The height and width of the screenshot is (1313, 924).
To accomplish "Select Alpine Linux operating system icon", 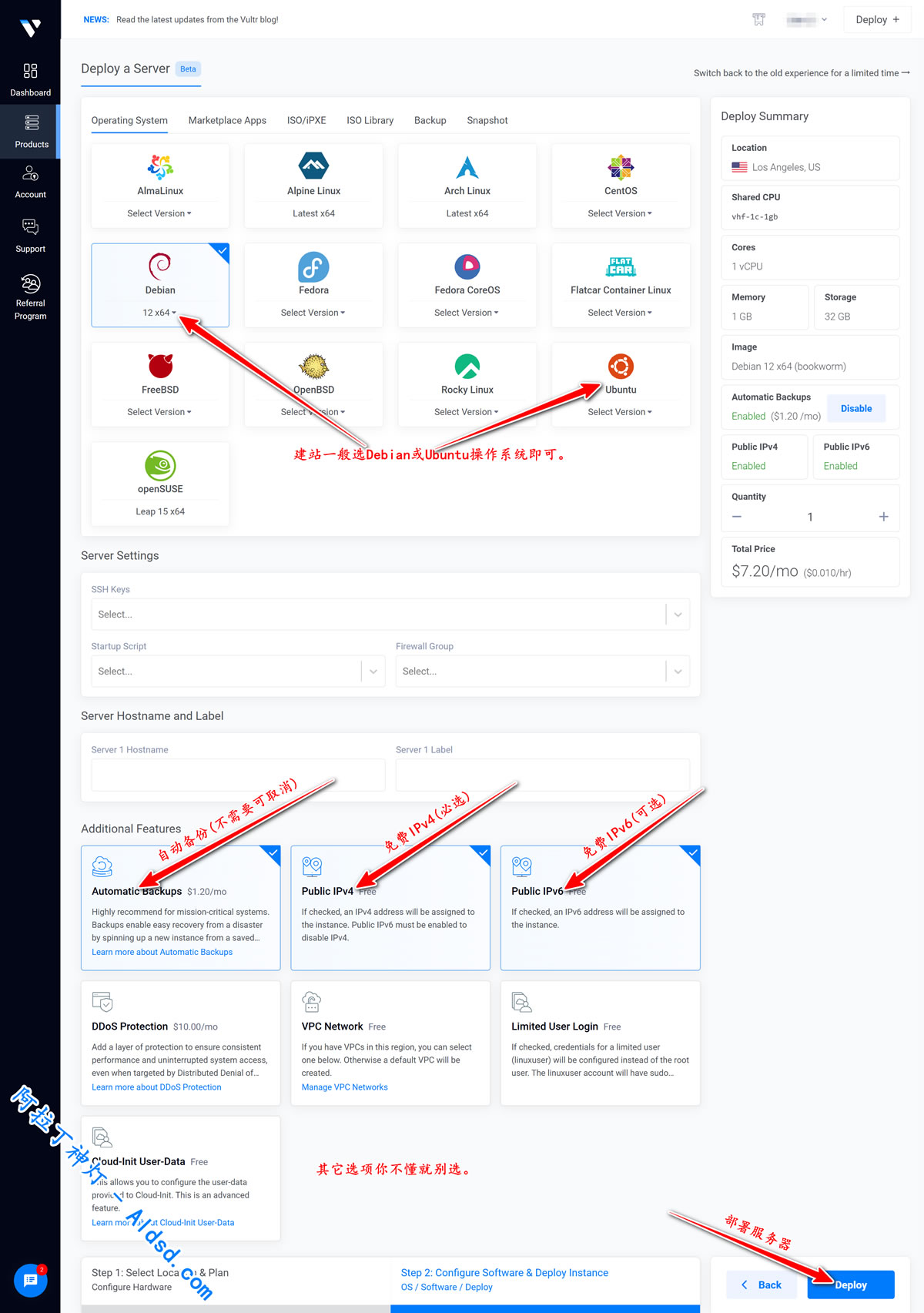I will pos(313,166).
